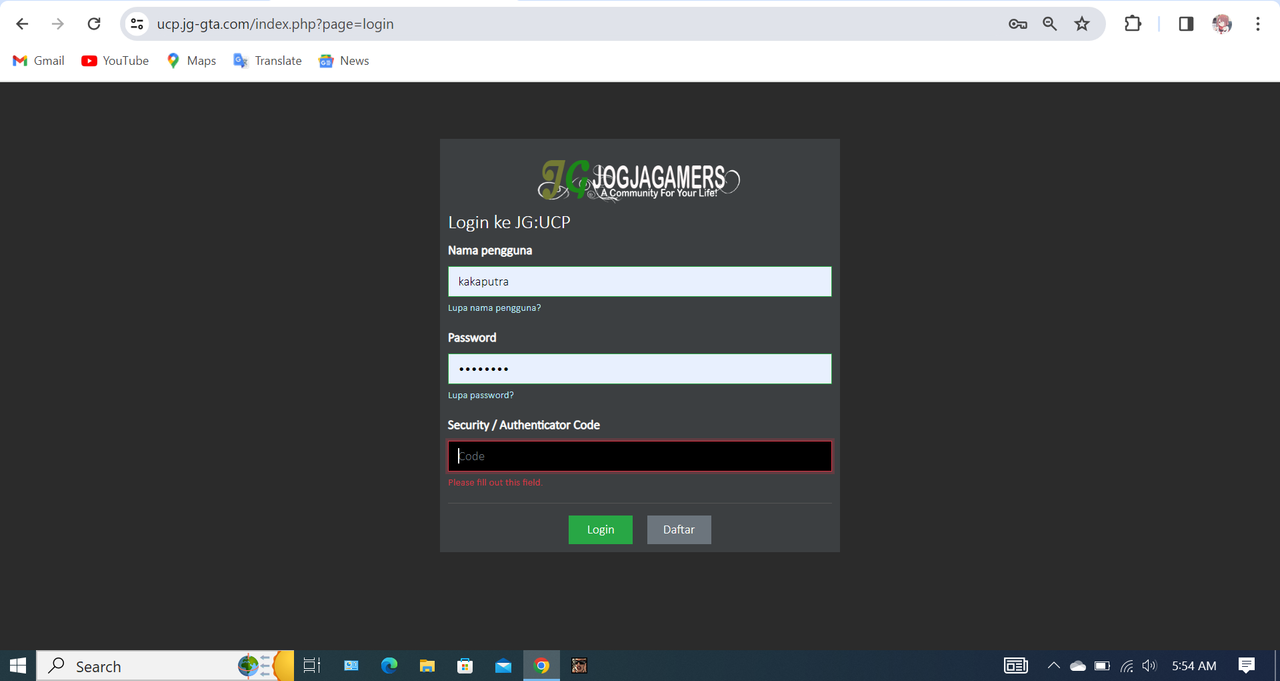This screenshot has height=681, width=1280.
Task: Open the News bookmark
Action: click(343, 61)
